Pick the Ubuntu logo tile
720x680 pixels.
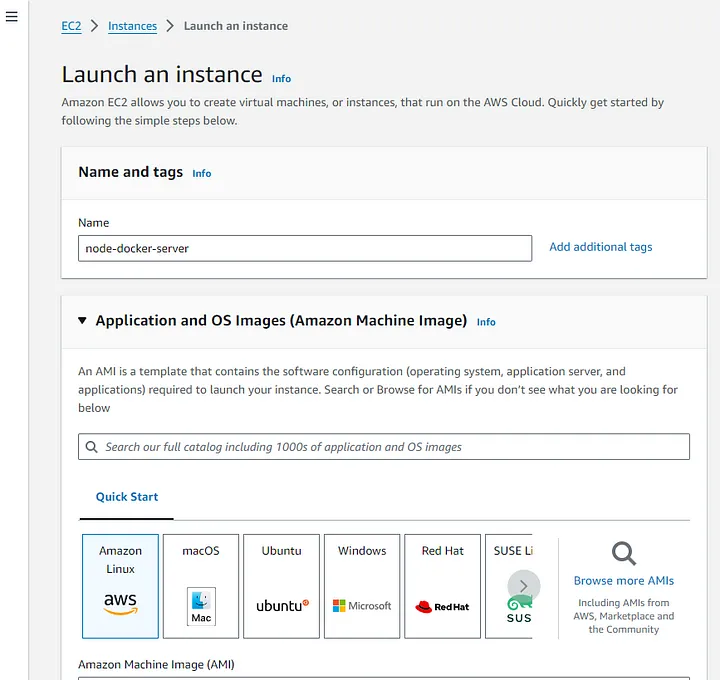click(x=282, y=605)
